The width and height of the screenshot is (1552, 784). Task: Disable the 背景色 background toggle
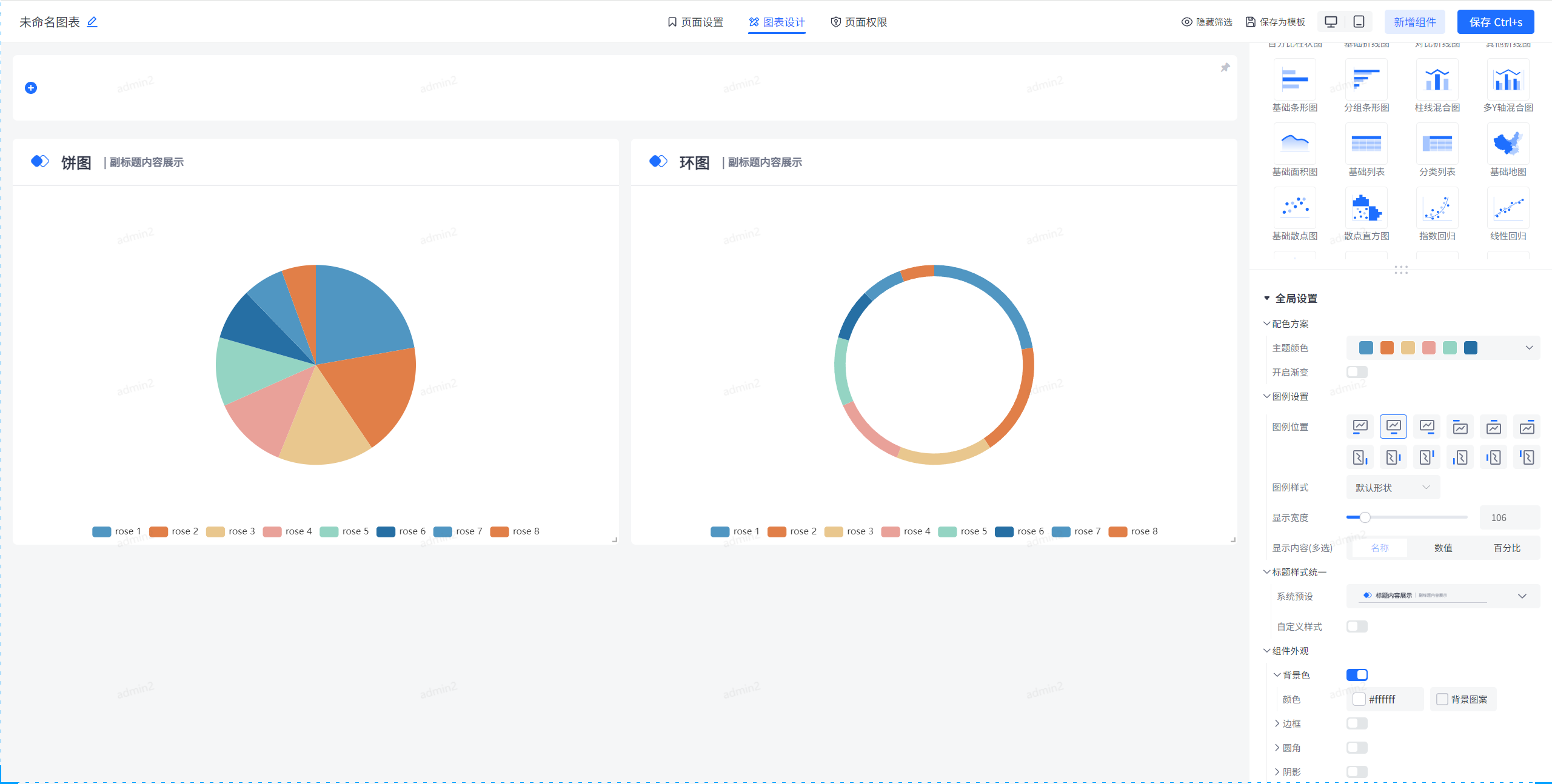1357,675
